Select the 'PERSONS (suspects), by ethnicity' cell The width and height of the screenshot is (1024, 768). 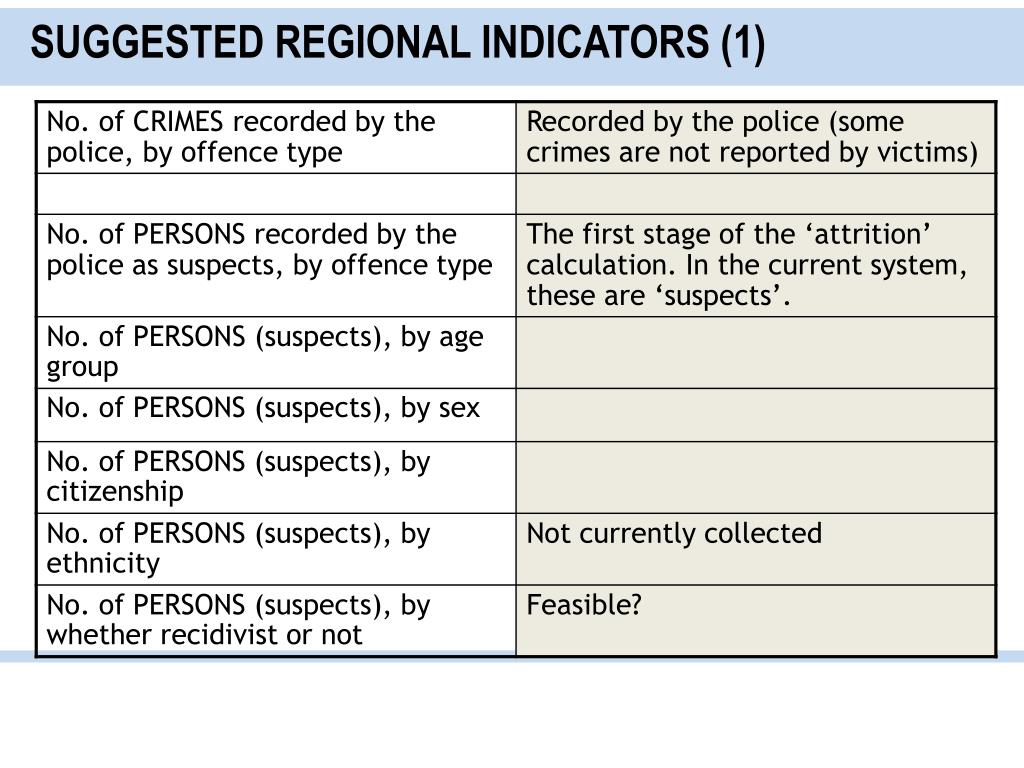tap(276, 549)
